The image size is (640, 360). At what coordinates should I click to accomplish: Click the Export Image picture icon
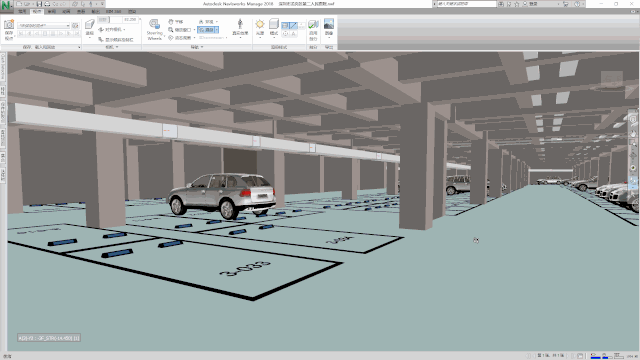pos(329,24)
